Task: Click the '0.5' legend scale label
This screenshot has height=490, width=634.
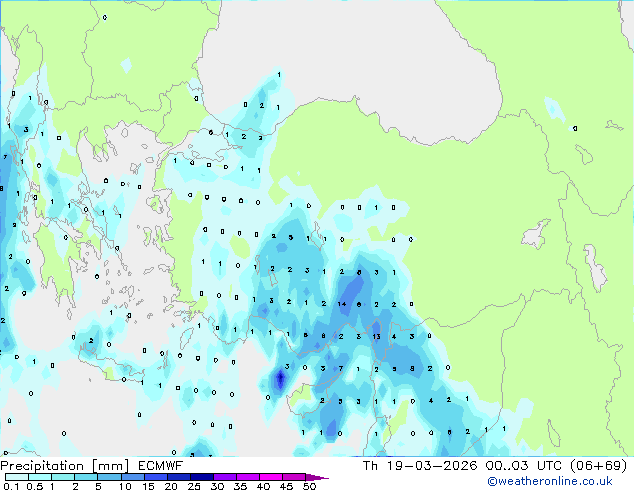Action: [35, 486]
